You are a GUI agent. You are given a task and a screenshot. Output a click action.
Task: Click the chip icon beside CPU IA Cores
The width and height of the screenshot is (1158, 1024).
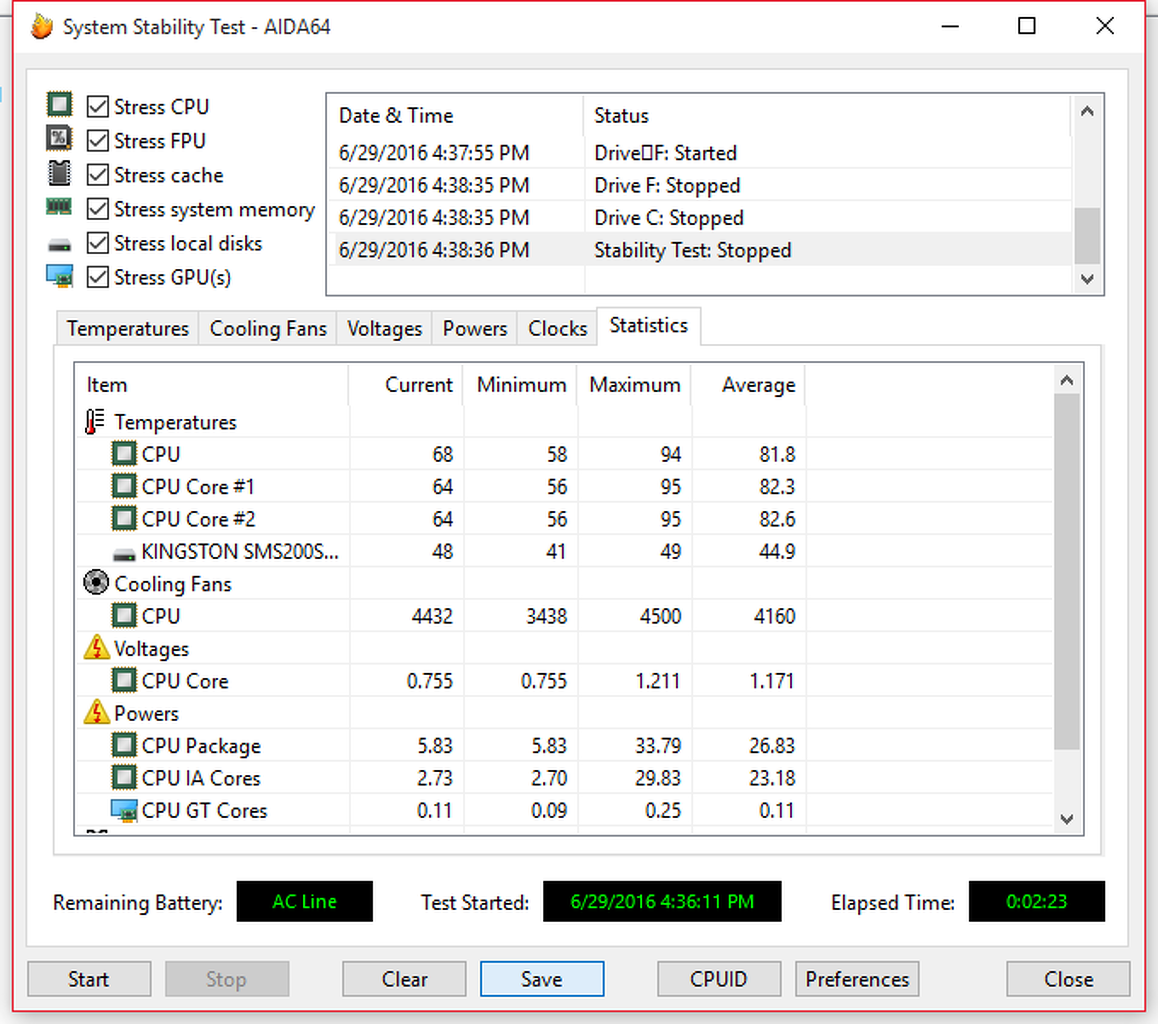[124, 777]
